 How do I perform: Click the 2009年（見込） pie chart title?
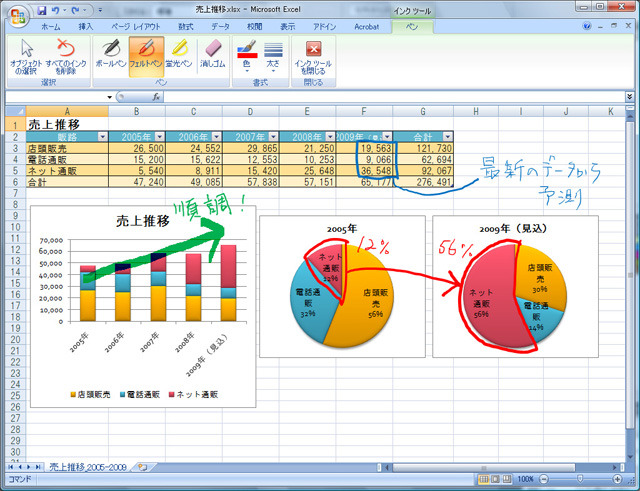point(515,229)
